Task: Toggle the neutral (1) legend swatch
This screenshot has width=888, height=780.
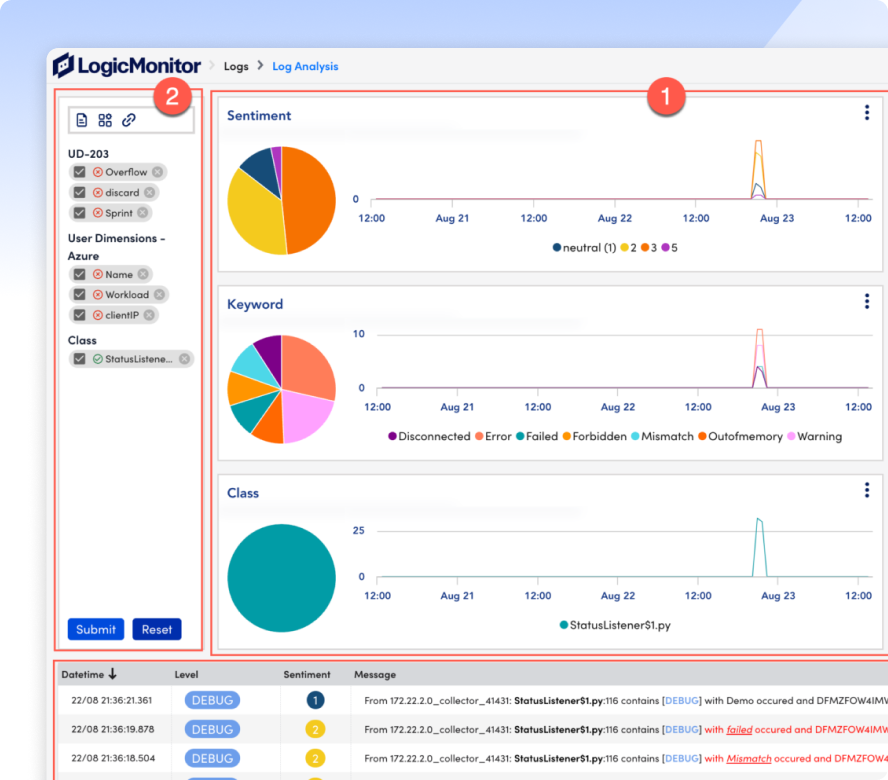Action: coord(557,248)
